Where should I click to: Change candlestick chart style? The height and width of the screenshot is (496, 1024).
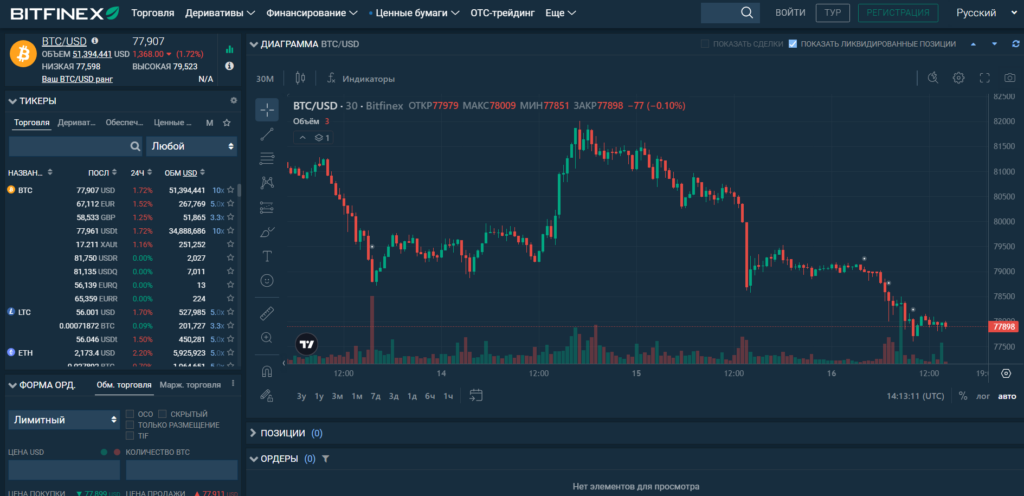click(300, 78)
